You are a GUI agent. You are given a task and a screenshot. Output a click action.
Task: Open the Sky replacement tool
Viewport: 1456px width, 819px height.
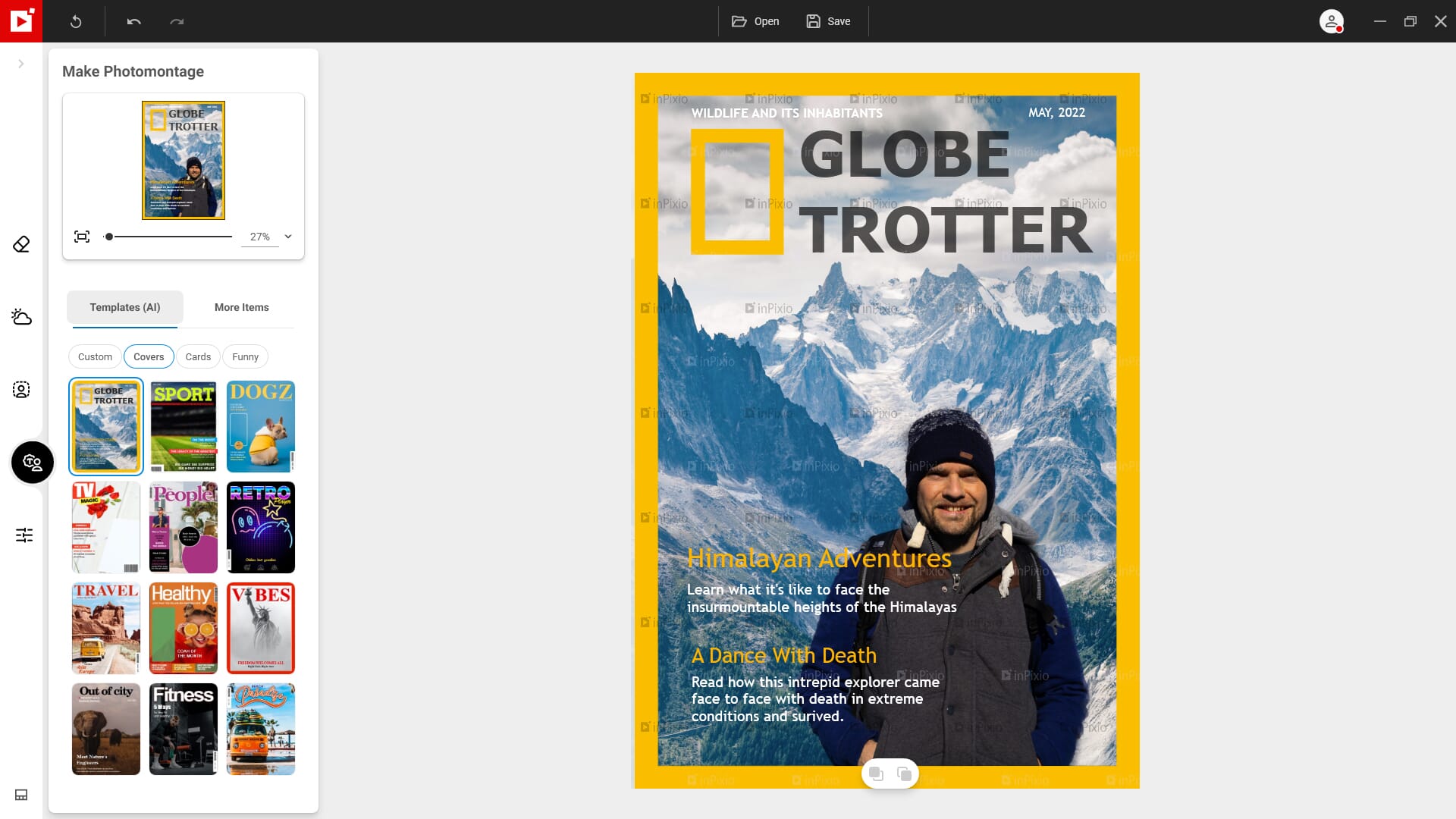coord(21,317)
